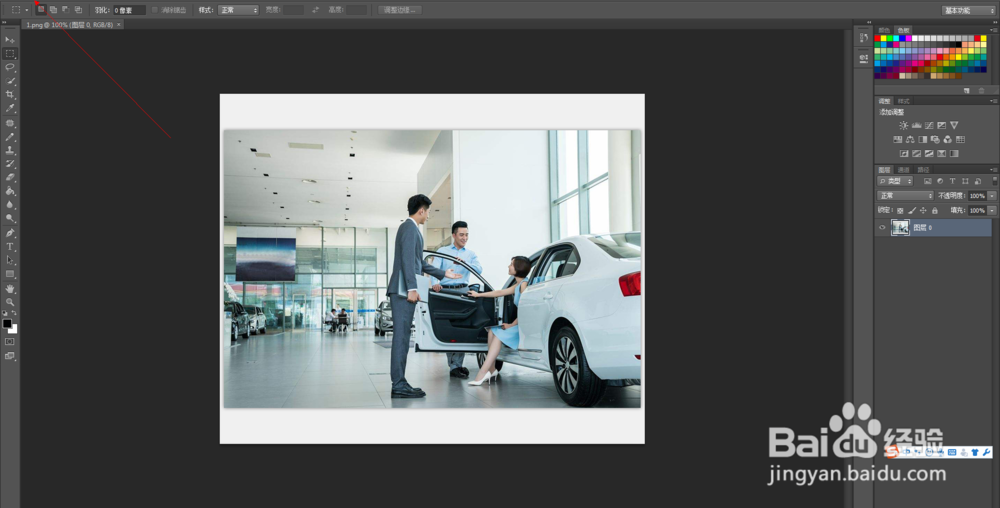The height and width of the screenshot is (508, 1000).
Task: Open the Layers panel flyout menu
Action: 994,170
